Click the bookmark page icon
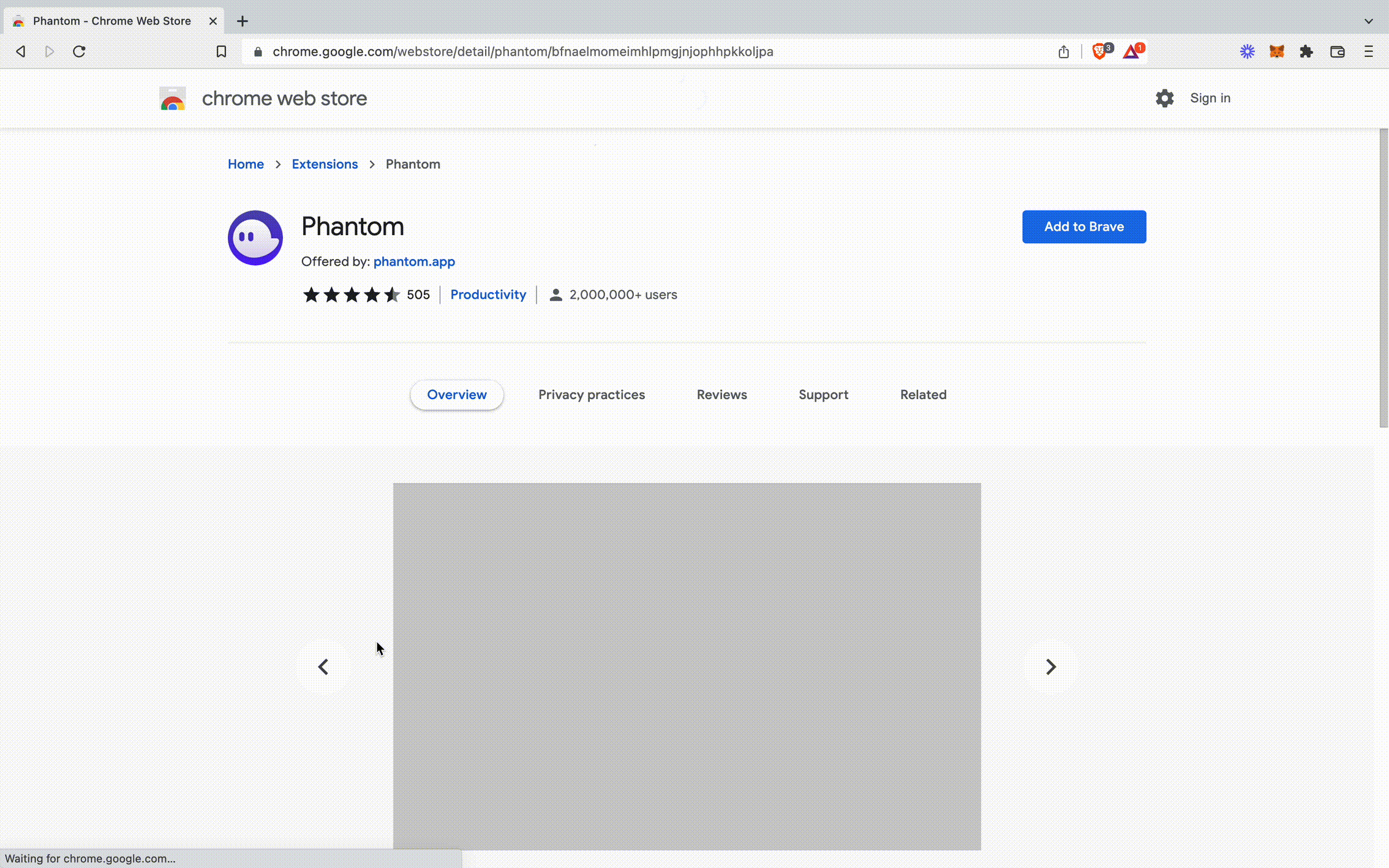This screenshot has height=868, width=1389. click(221, 52)
